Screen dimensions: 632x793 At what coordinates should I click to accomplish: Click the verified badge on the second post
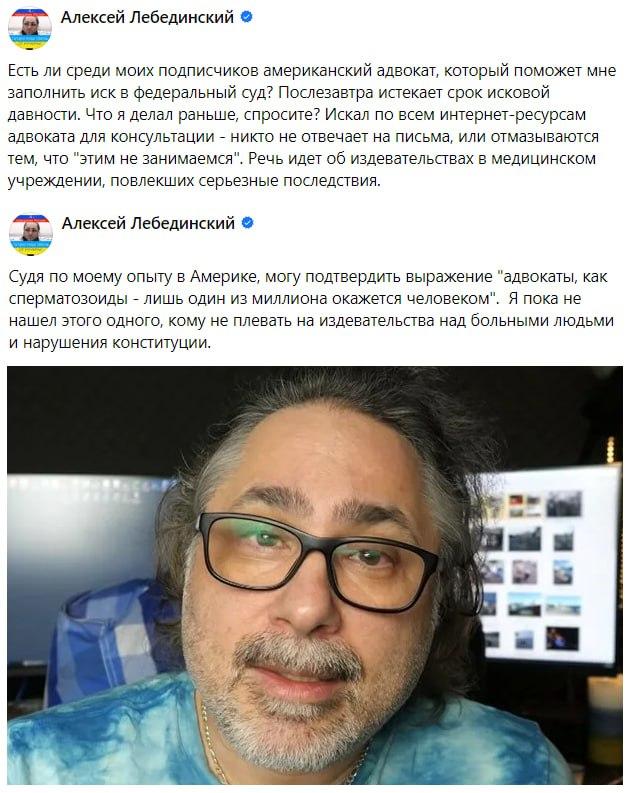click(x=247, y=223)
